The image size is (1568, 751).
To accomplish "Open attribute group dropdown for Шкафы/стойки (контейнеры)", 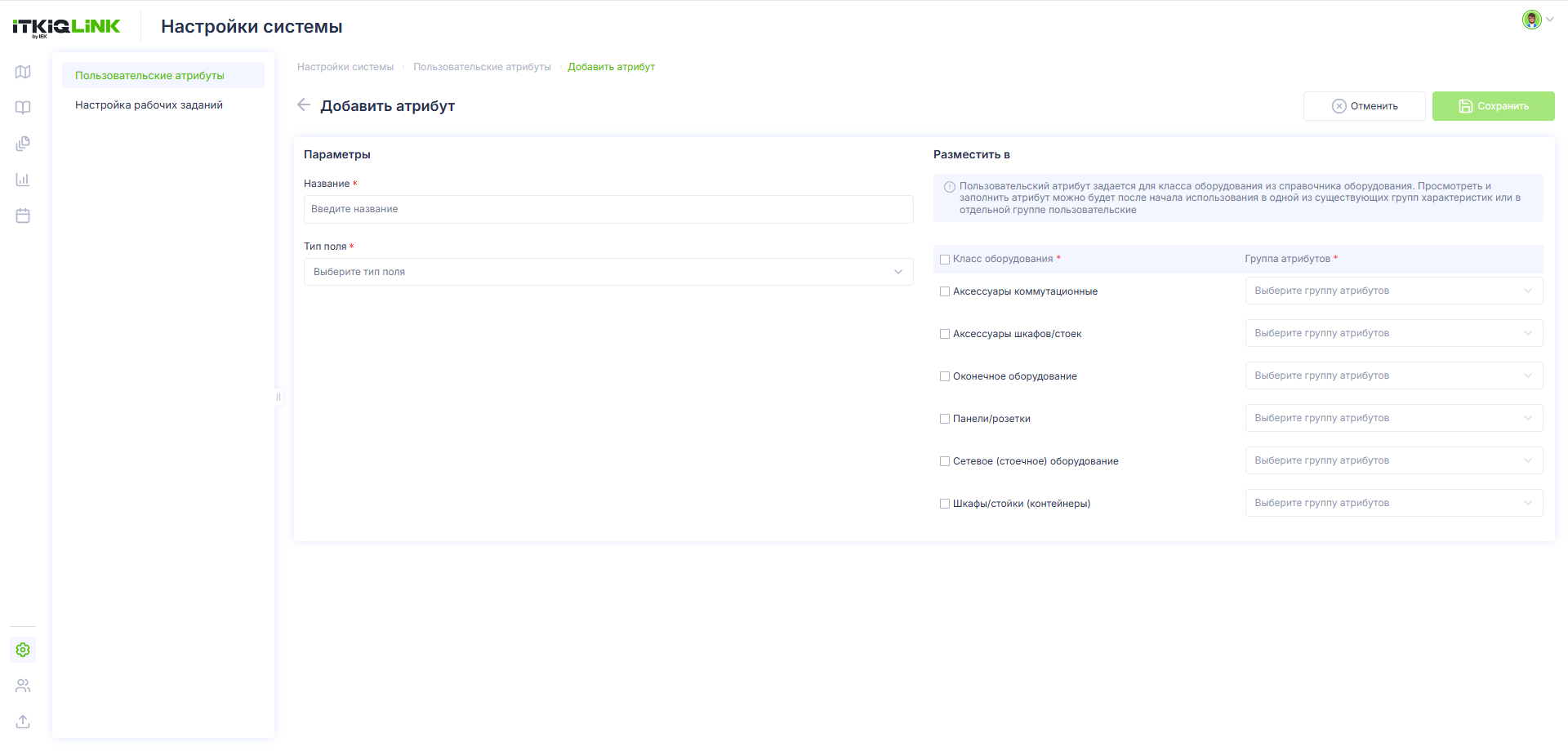I will pyautogui.click(x=1394, y=503).
